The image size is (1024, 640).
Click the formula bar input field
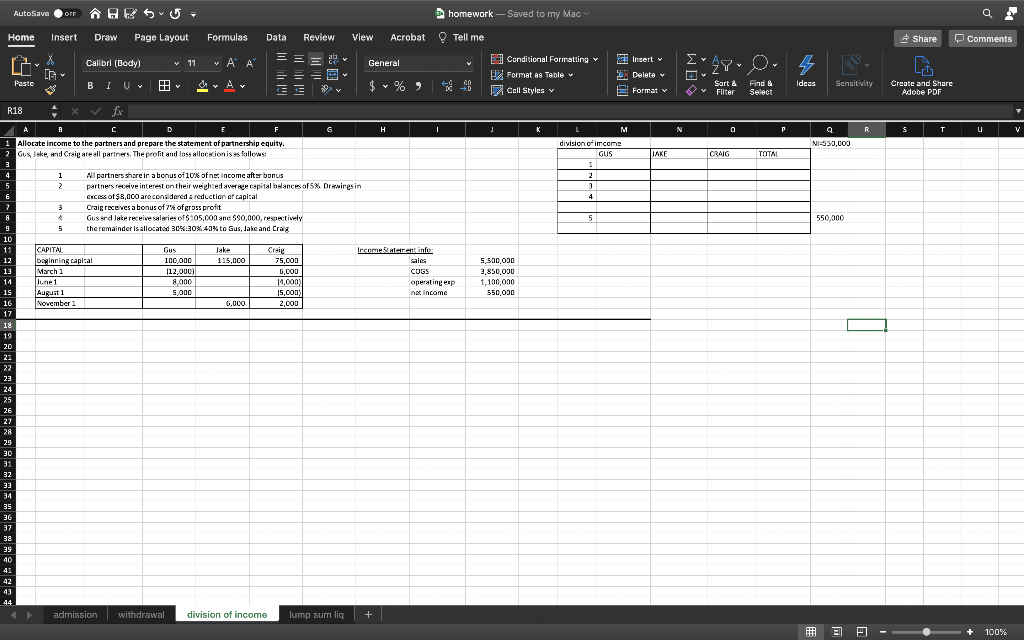pos(569,111)
